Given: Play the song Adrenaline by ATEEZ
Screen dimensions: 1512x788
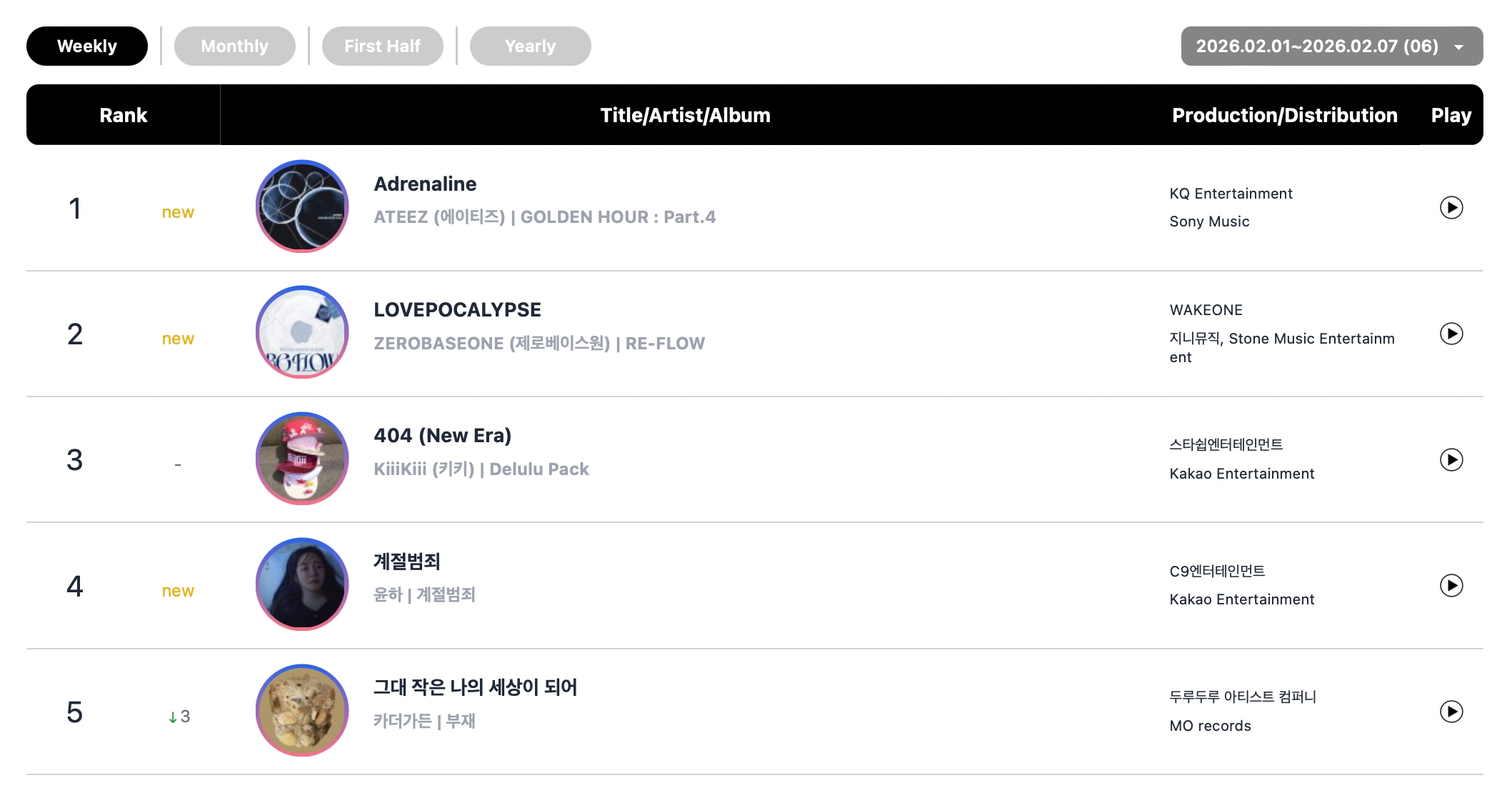Looking at the screenshot, I should pos(1451,208).
